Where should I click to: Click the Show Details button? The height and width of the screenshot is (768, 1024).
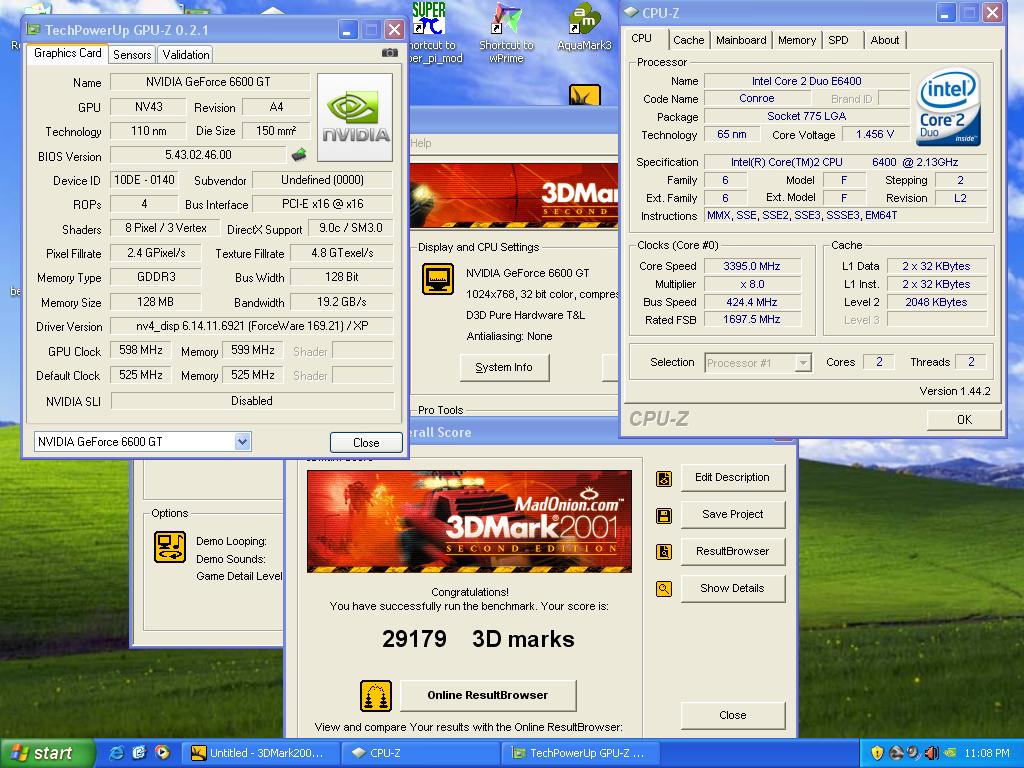(733, 588)
